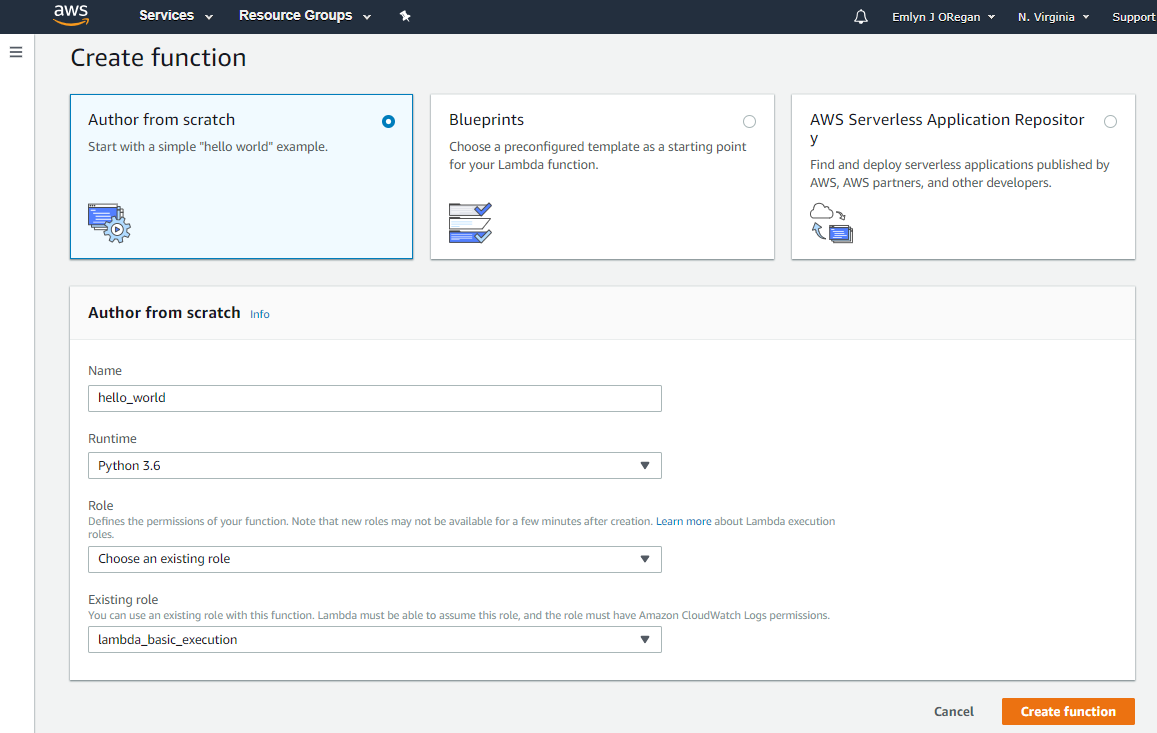Select the AWS Serverless Application Repository radio
Image resolution: width=1157 pixels, height=733 pixels.
[x=1110, y=122]
